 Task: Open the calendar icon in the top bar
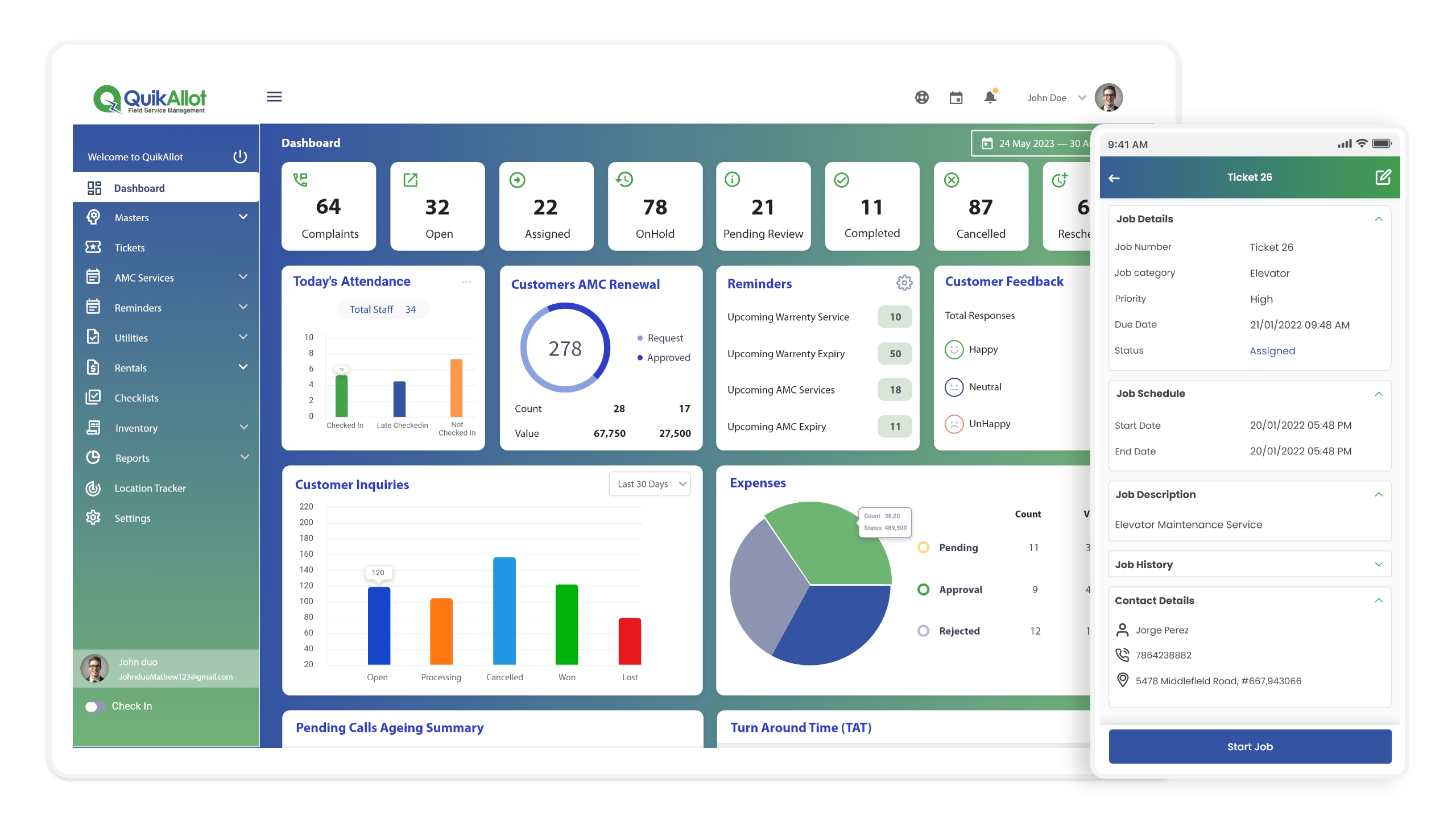tap(956, 97)
